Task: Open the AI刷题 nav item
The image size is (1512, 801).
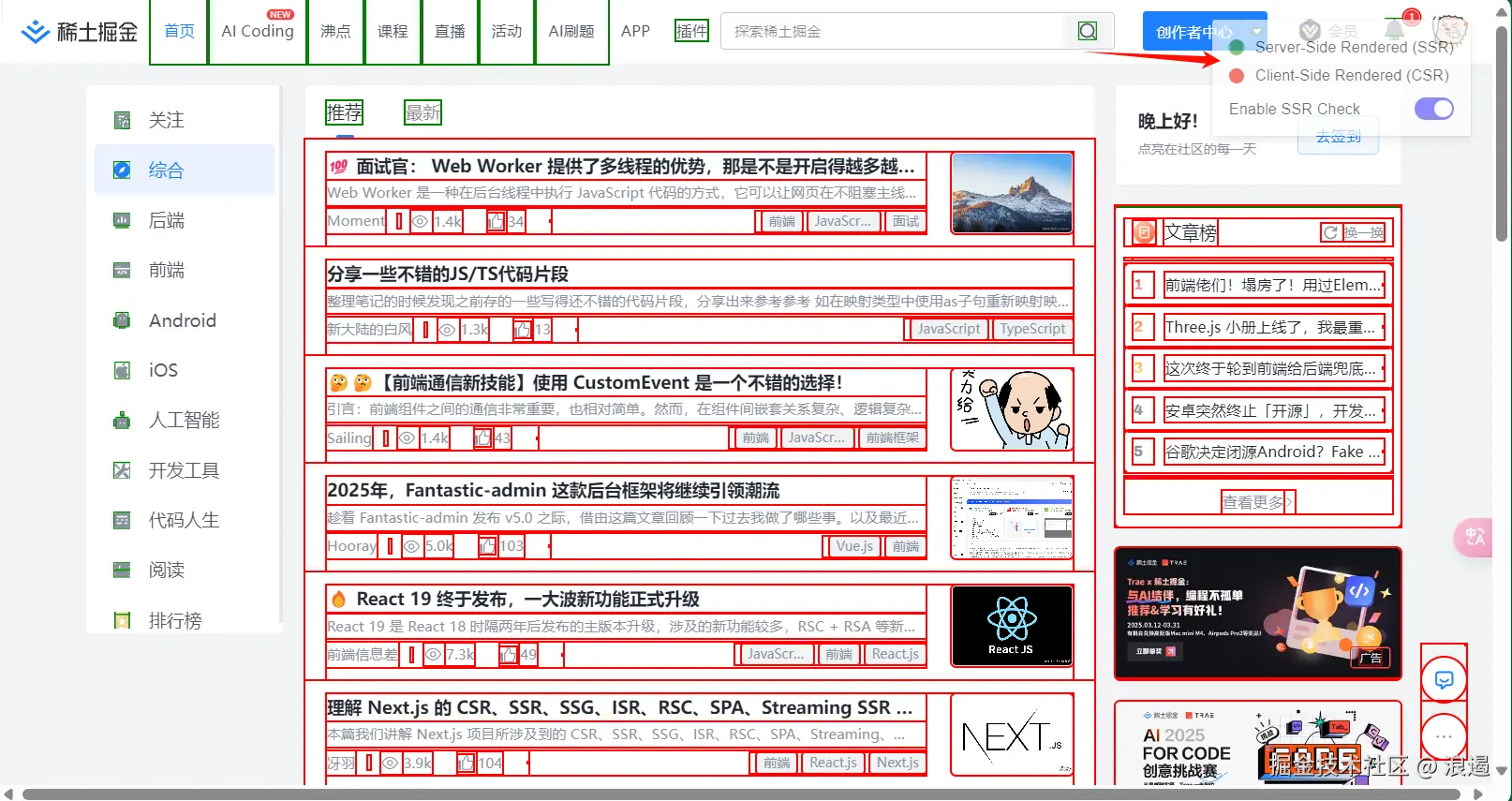Action: click(x=571, y=31)
